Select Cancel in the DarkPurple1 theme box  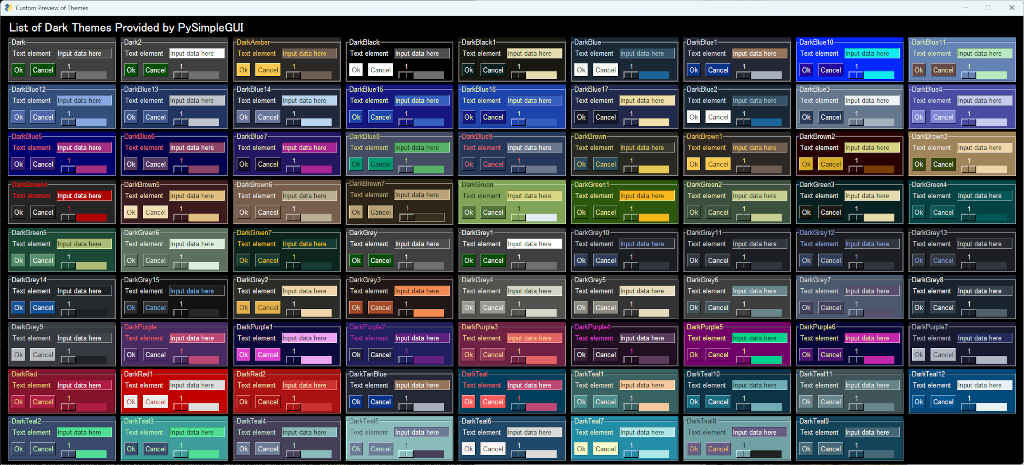click(268, 354)
